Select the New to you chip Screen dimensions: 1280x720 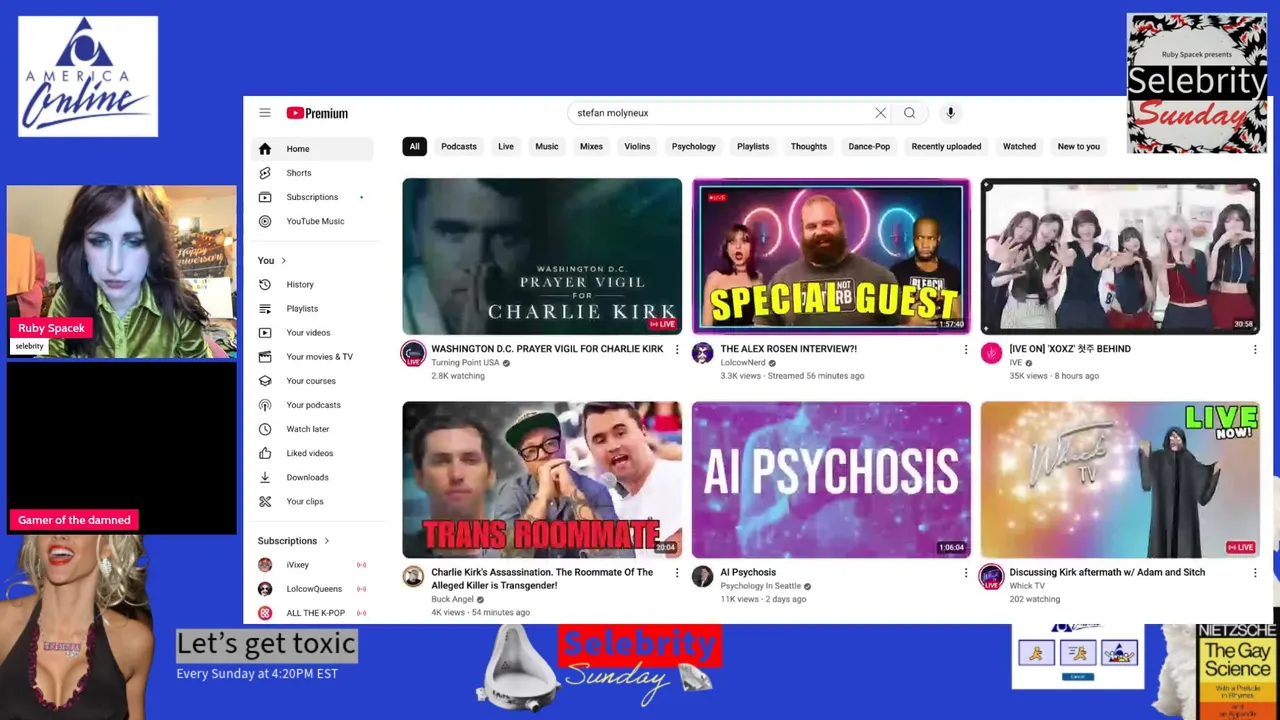click(x=1079, y=146)
